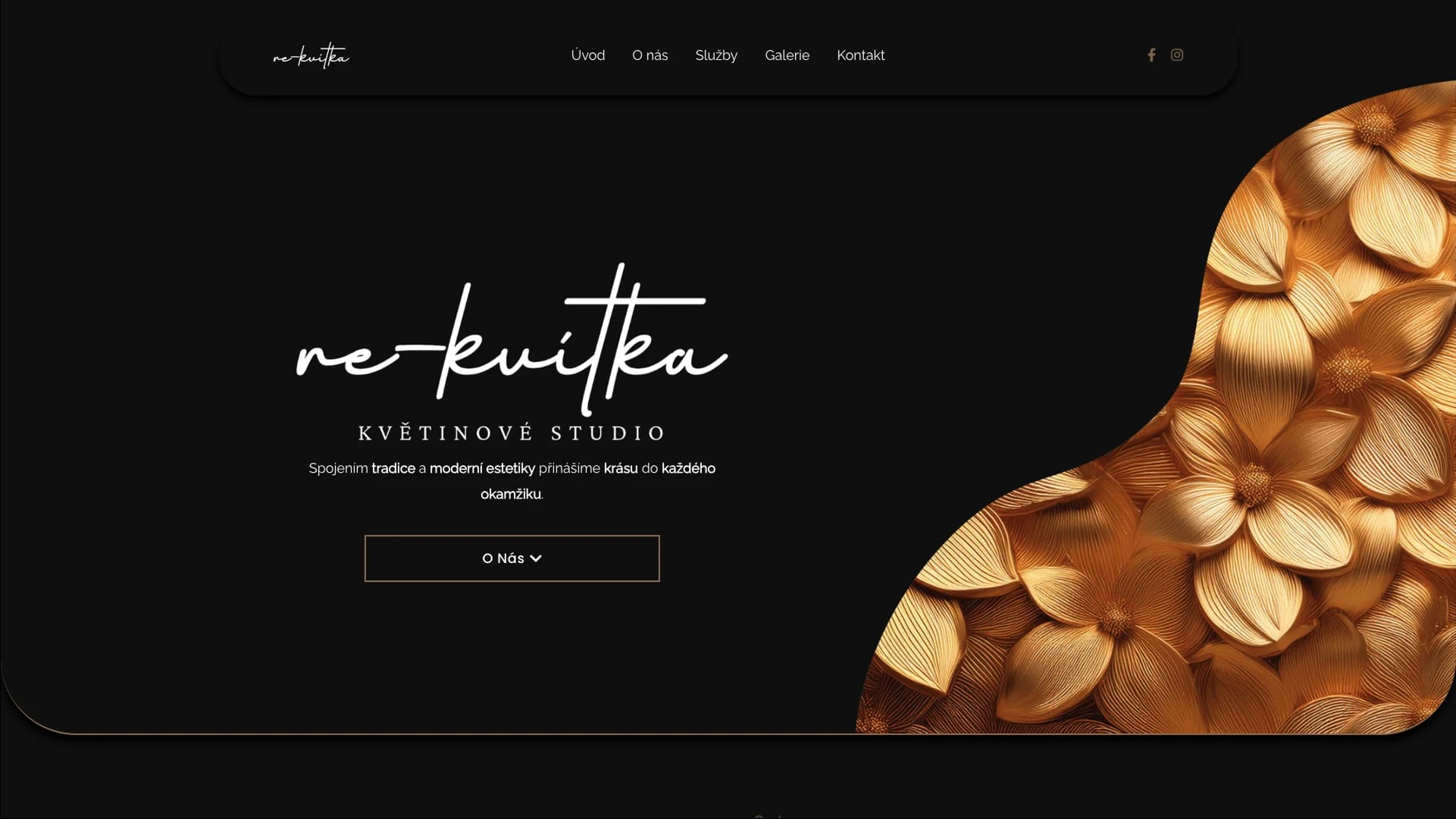Screen dimensions: 1456x819
Task: Click the outlined O Nás button
Action: click(512, 558)
